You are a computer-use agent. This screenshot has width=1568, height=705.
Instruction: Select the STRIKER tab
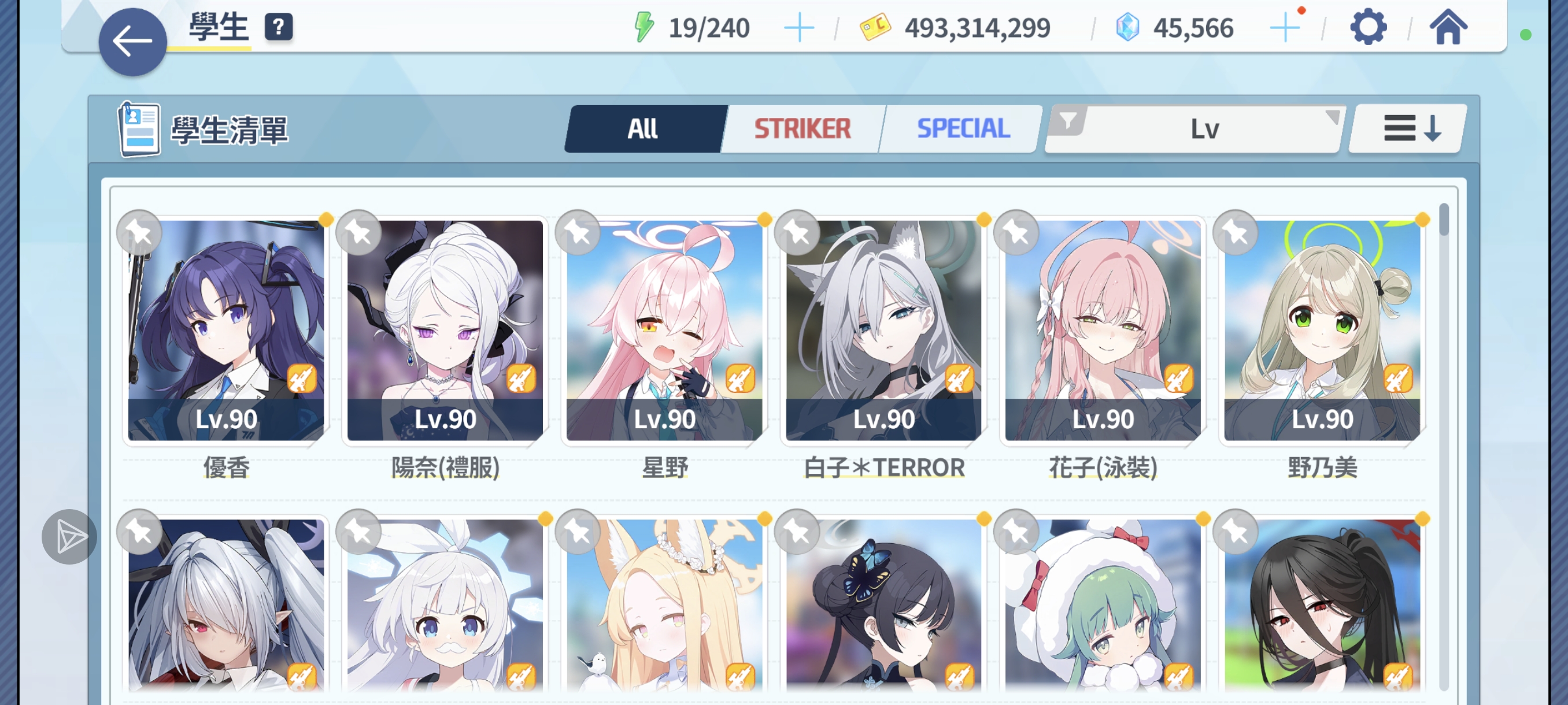pyautogui.click(x=803, y=128)
